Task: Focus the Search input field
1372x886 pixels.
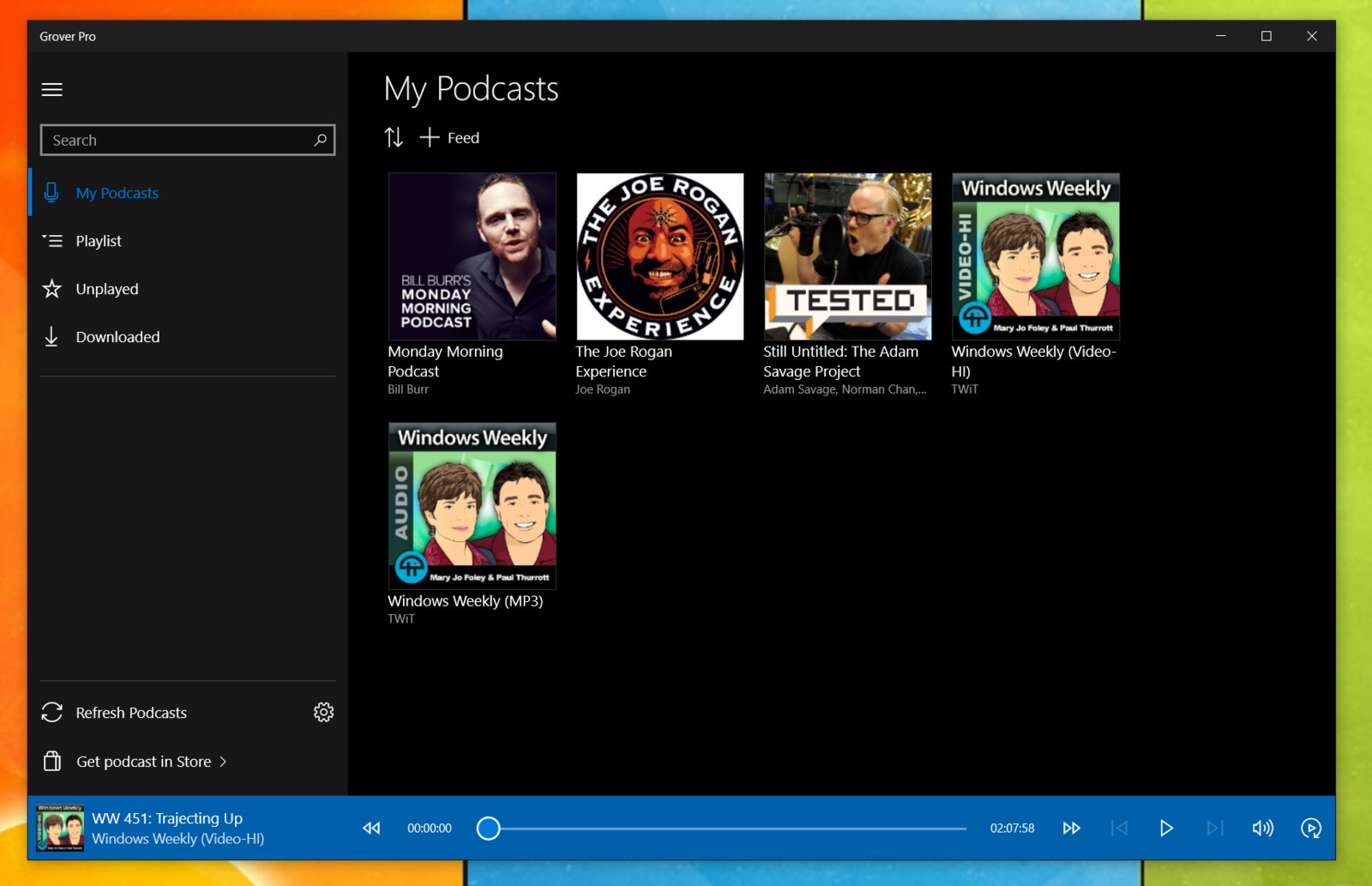Action: point(187,140)
